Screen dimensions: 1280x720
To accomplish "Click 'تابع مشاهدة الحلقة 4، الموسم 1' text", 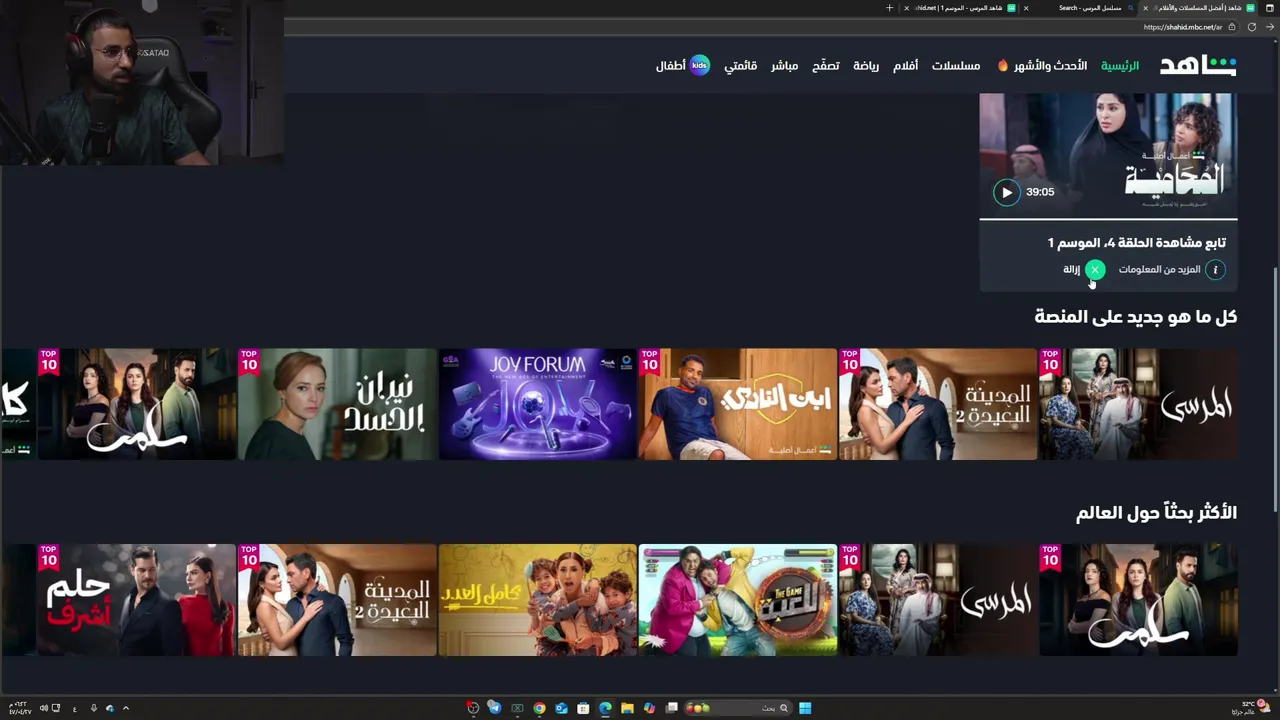I will pos(1136,243).
